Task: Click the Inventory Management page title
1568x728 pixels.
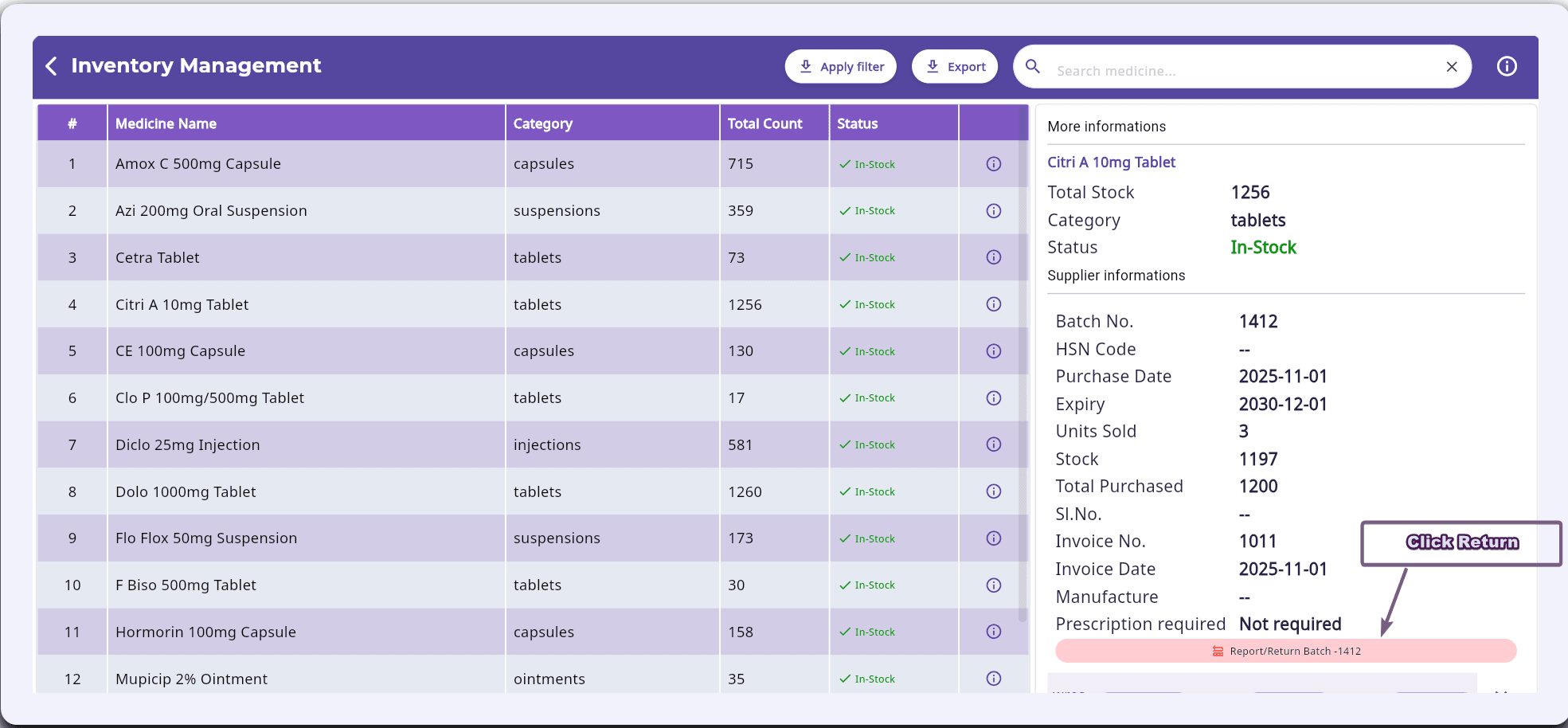Action: click(196, 65)
